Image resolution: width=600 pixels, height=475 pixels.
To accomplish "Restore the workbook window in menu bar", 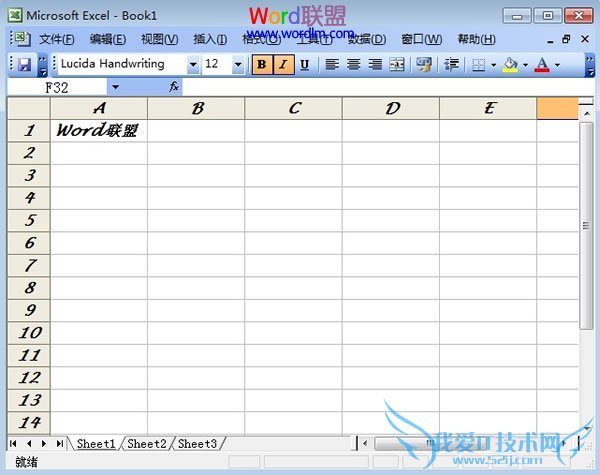I will click(x=566, y=39).
